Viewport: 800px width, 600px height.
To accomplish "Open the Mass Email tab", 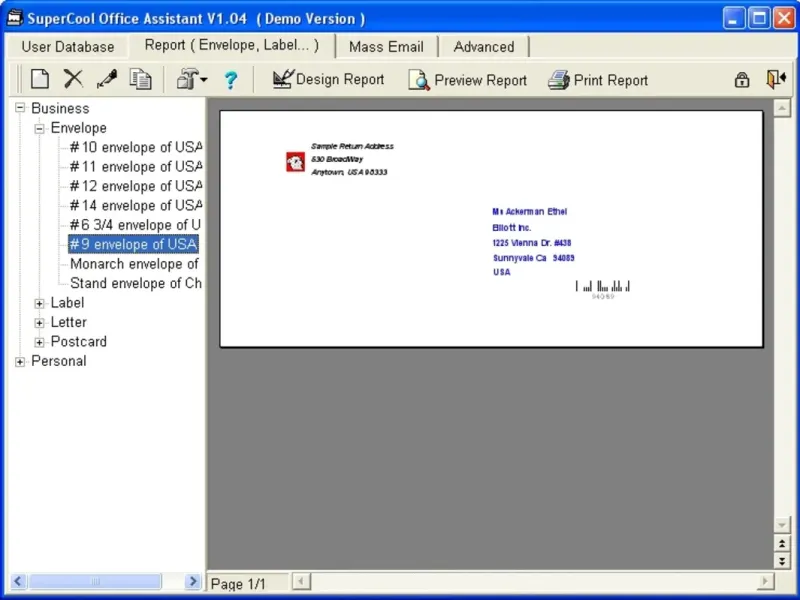I will coord(386,47).
